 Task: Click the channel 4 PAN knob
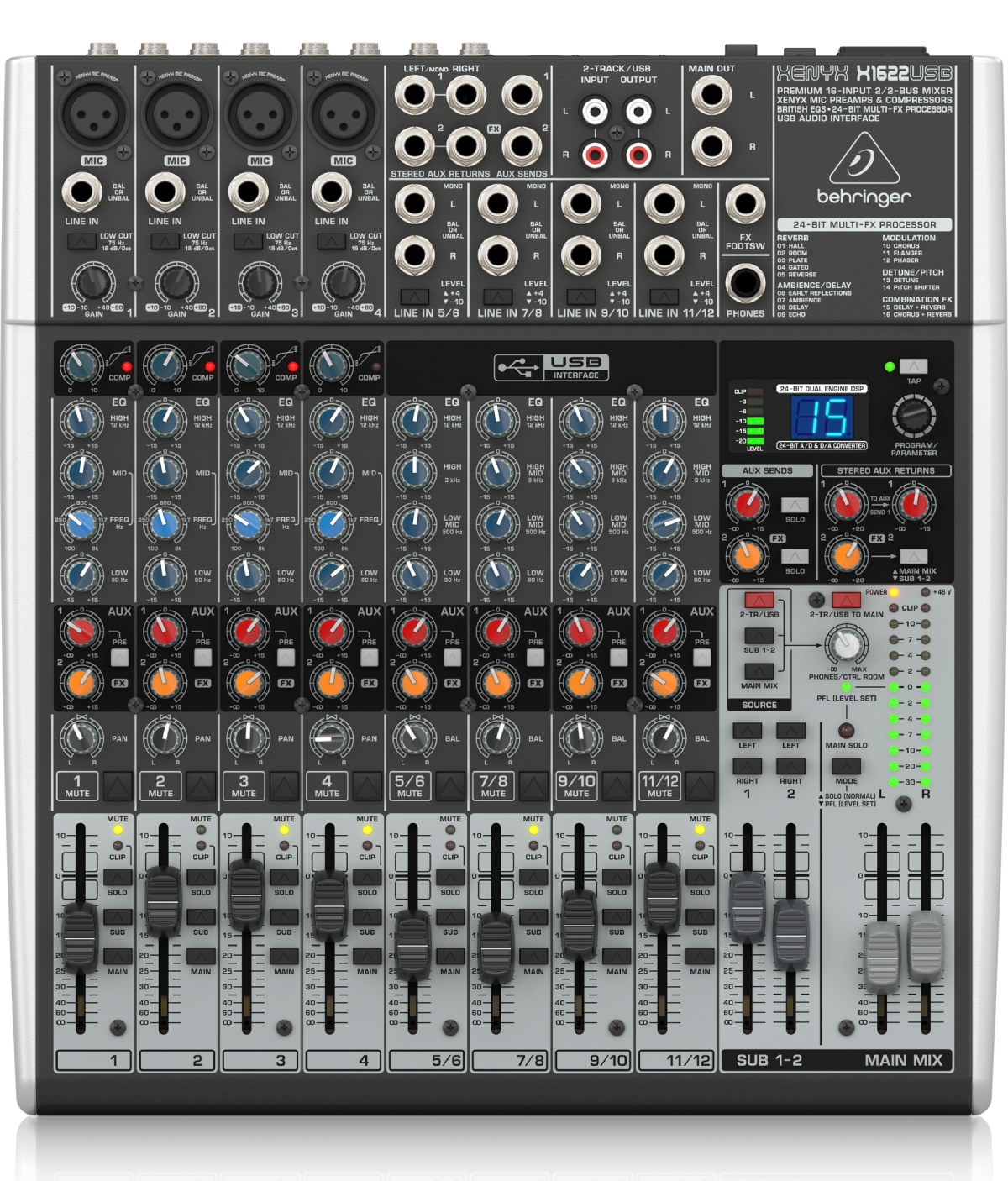[329, 739]
